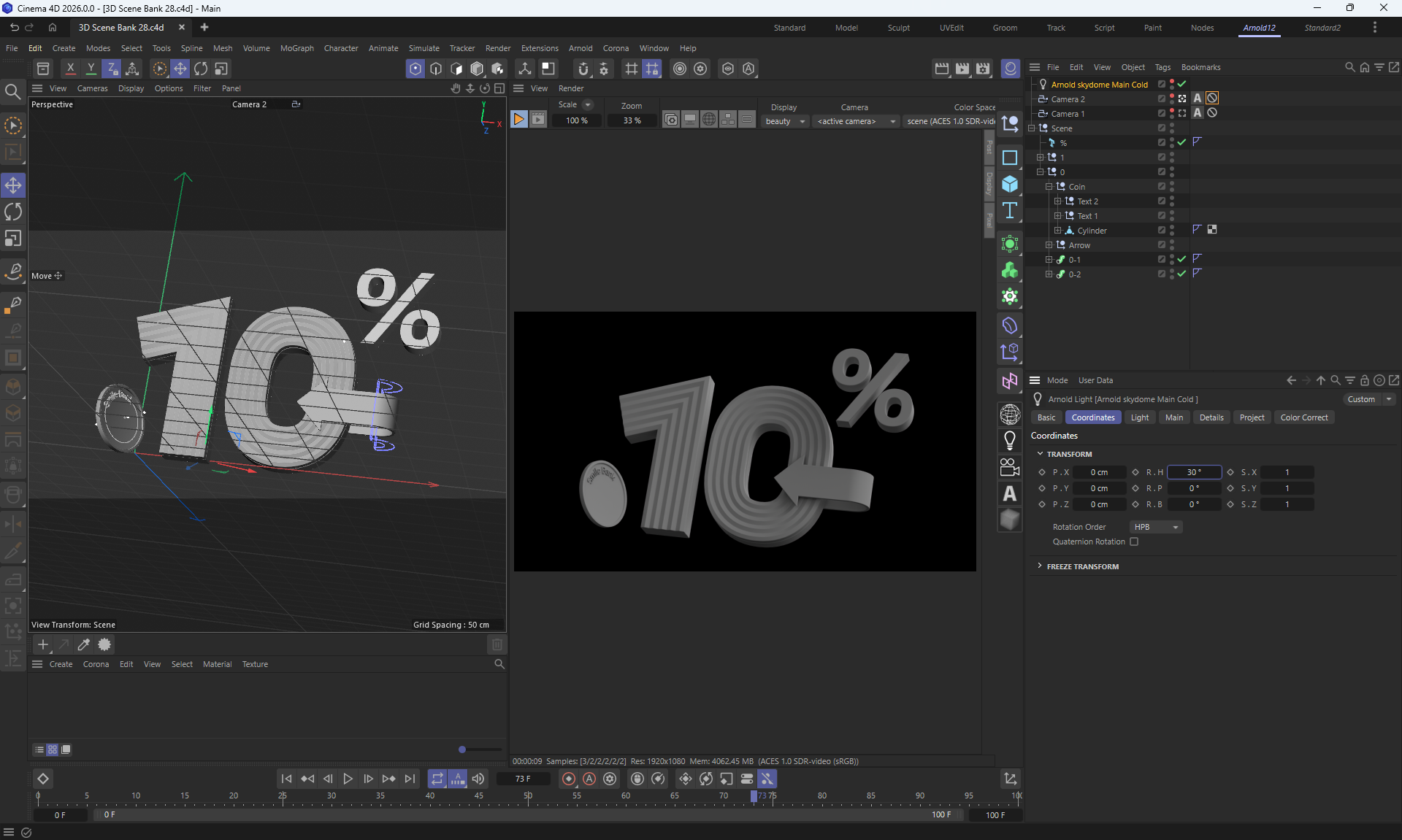Expand the Arrow object in tree
This screenshot has height=840, width=1402.
click(x=1049, y=245)
